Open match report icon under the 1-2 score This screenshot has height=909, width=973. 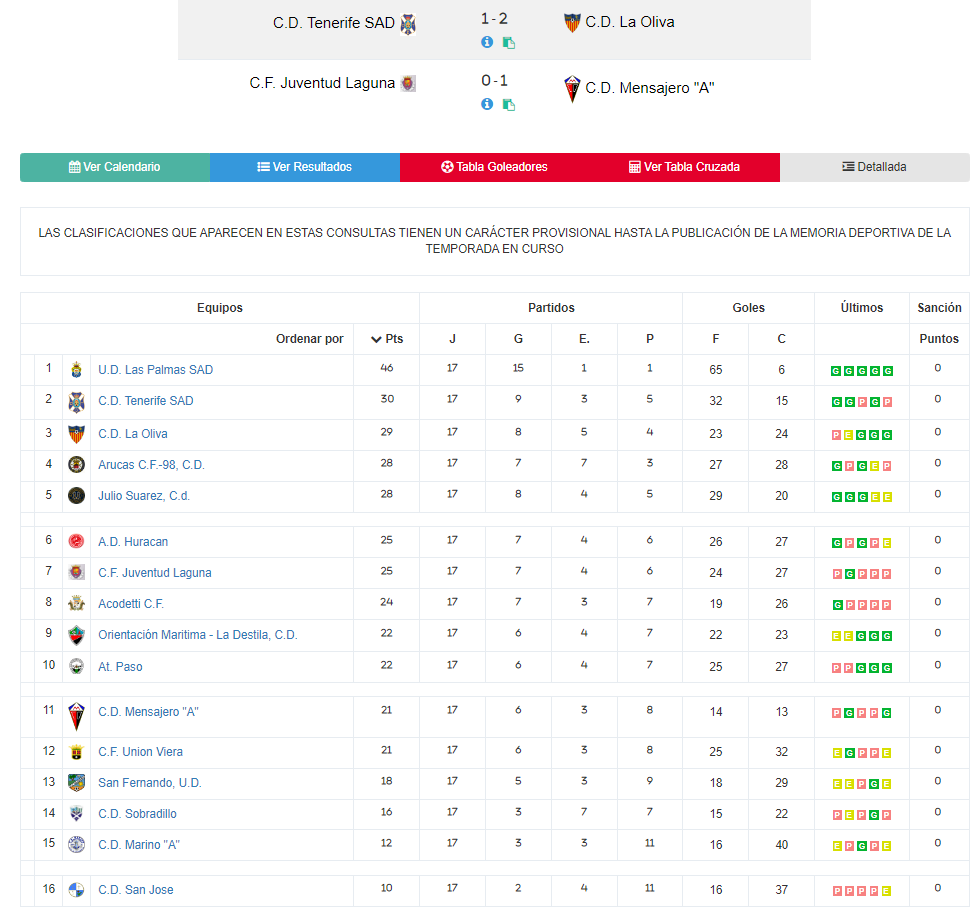tap(509, 43)
